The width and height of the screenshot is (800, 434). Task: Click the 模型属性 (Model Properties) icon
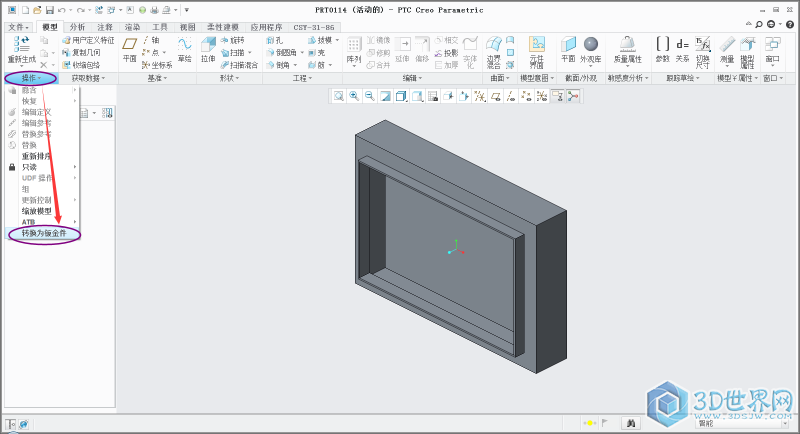(747, 44)
